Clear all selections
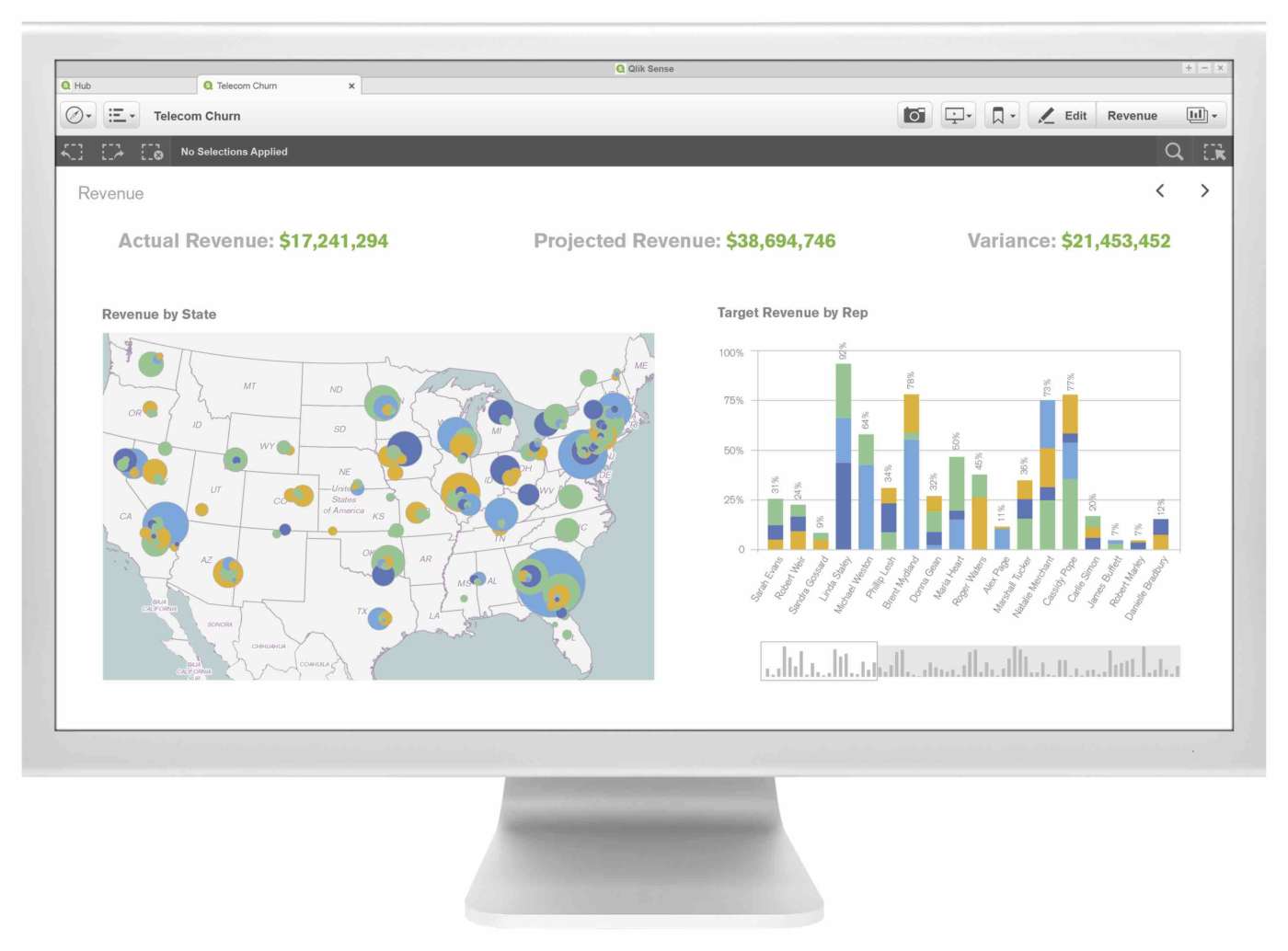 pyautogui.click(x=152, y=152)
